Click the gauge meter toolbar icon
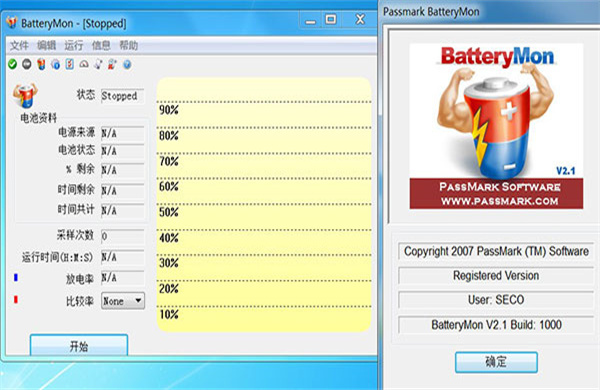Viewport: 600px width, 390px height. click(x=84, y=64)
